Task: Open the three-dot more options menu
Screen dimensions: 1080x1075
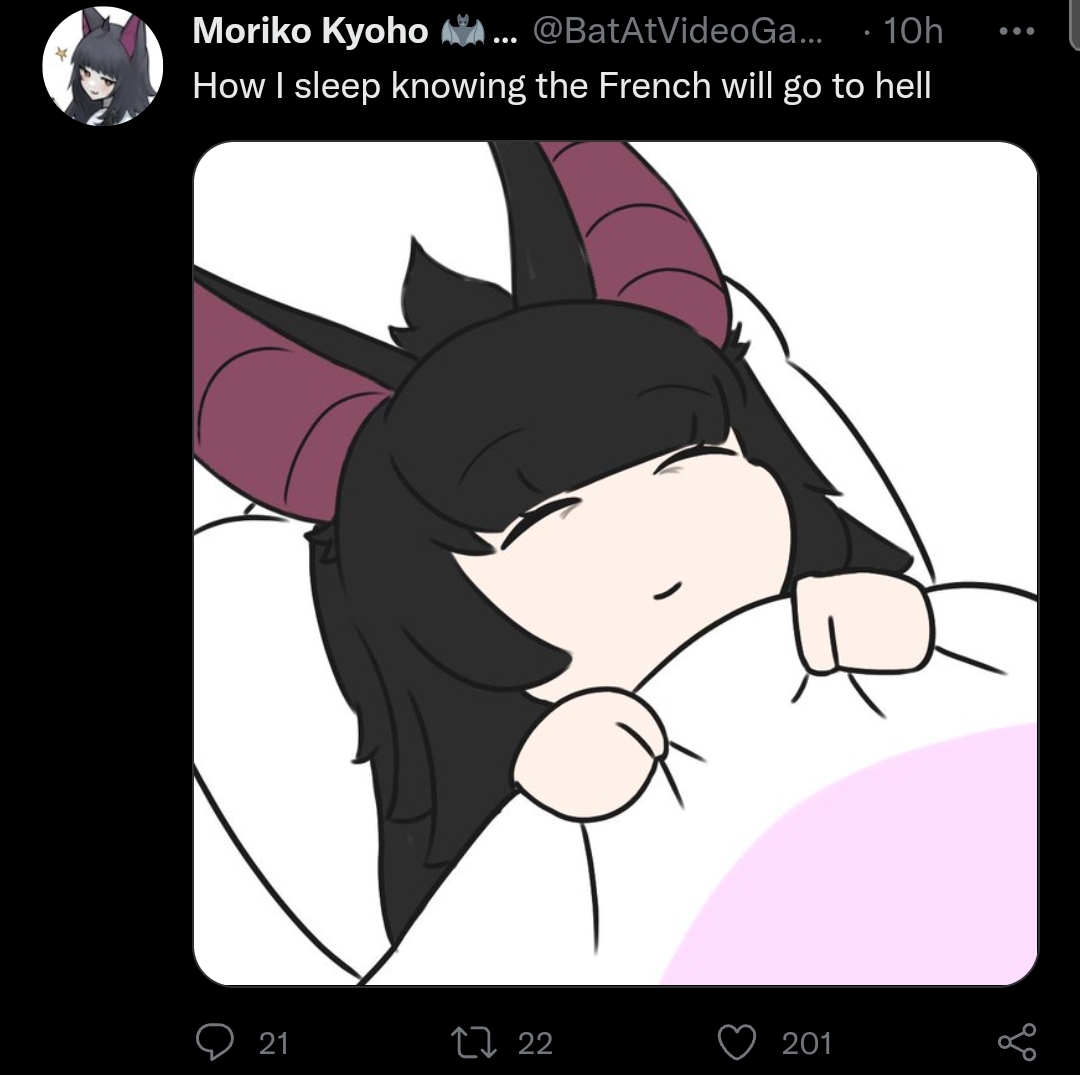Action: (x=1017, y=31)
